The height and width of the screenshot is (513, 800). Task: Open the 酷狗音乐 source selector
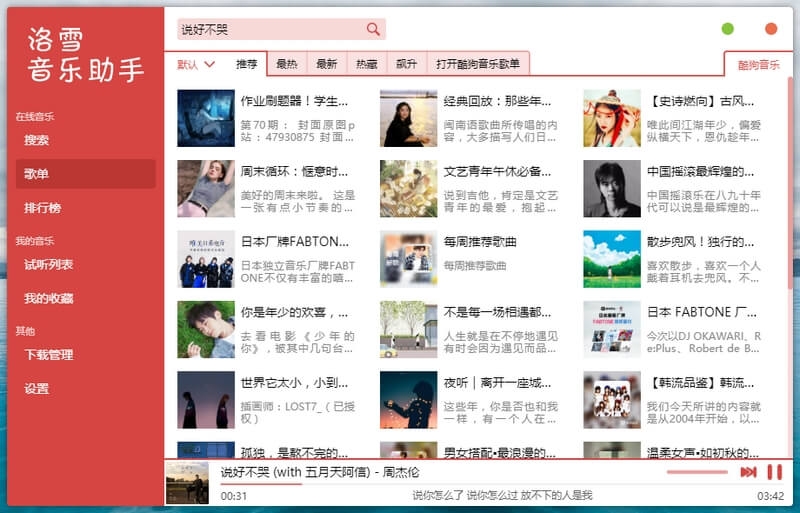758,65
